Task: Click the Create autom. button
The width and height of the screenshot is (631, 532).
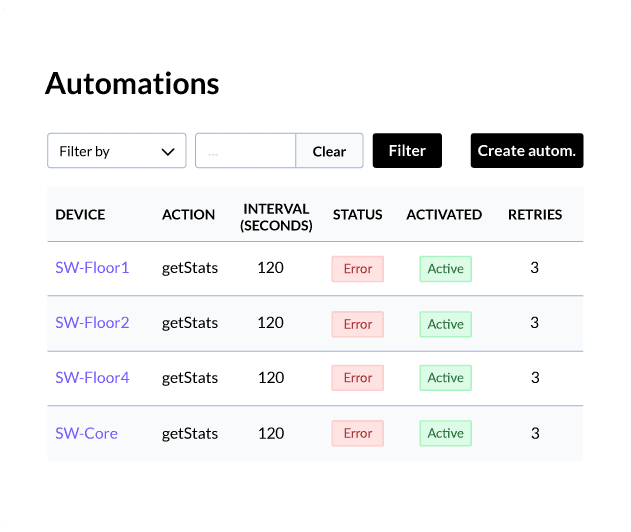Action: [x=527, y=151]
